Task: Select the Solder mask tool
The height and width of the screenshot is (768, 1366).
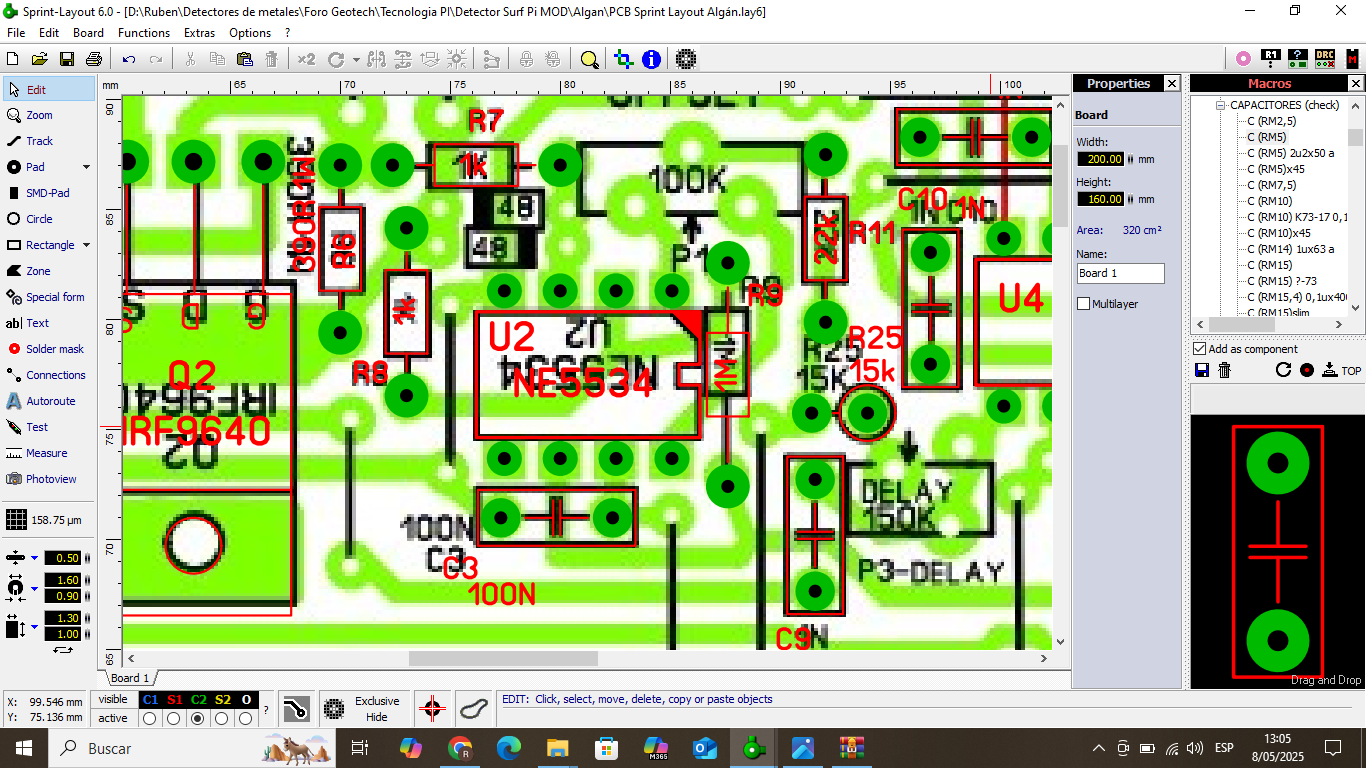Action: click(46, 349)
